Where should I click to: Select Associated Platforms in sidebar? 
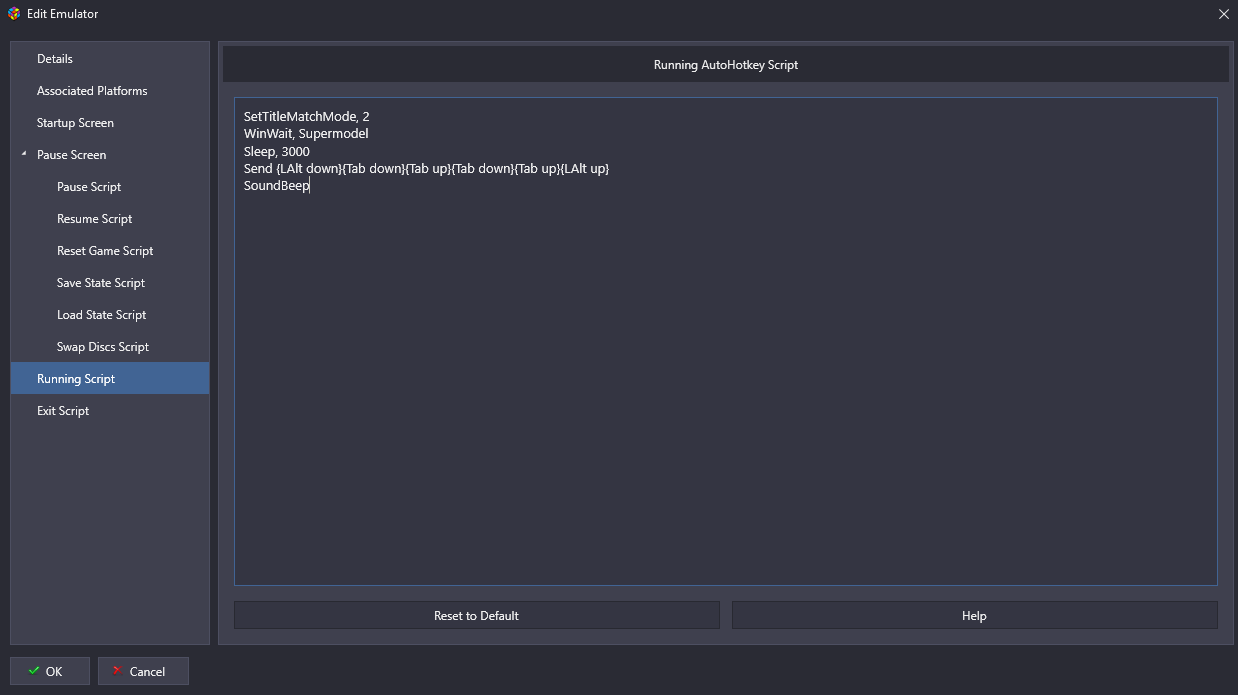coord(110,91)
